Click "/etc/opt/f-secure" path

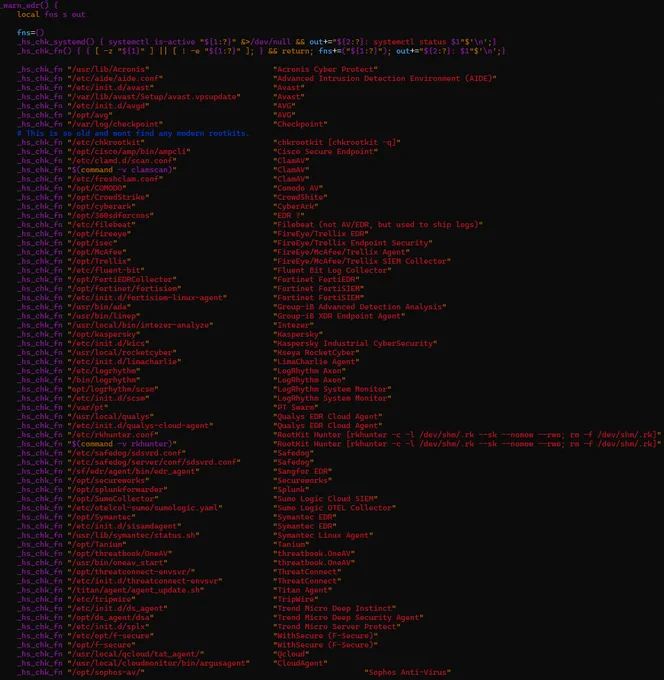coord(110,635)
